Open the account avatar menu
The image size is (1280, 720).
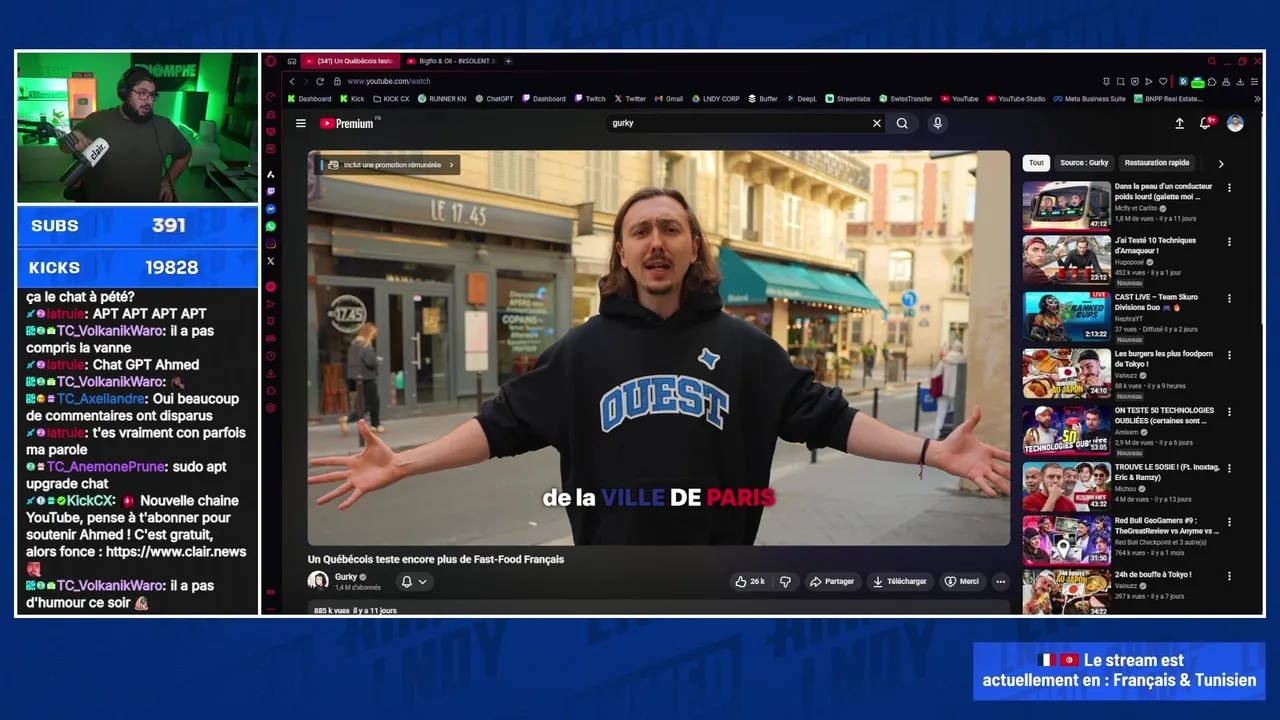click(1235, 123)
